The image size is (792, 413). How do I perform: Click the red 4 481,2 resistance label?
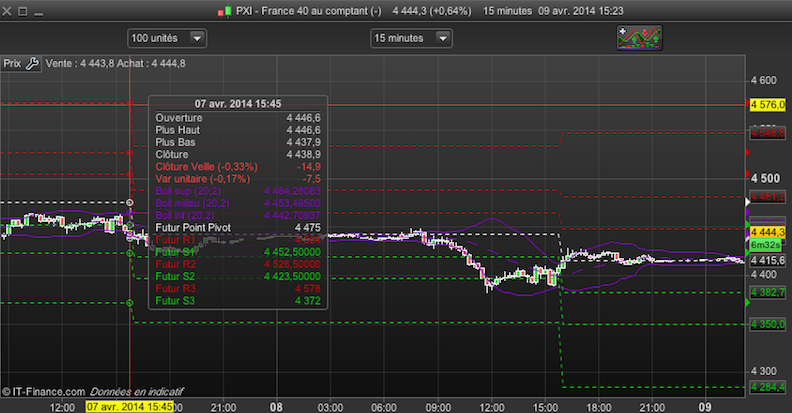pos(767,197)
